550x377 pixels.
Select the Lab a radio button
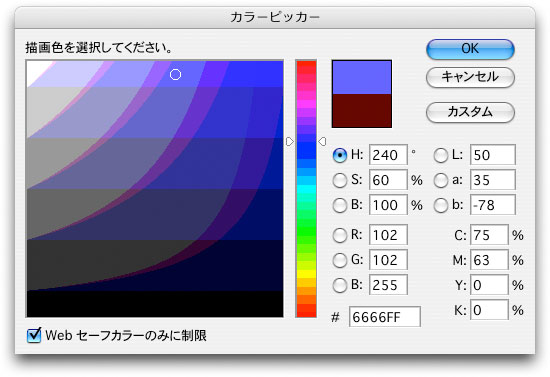441,180
